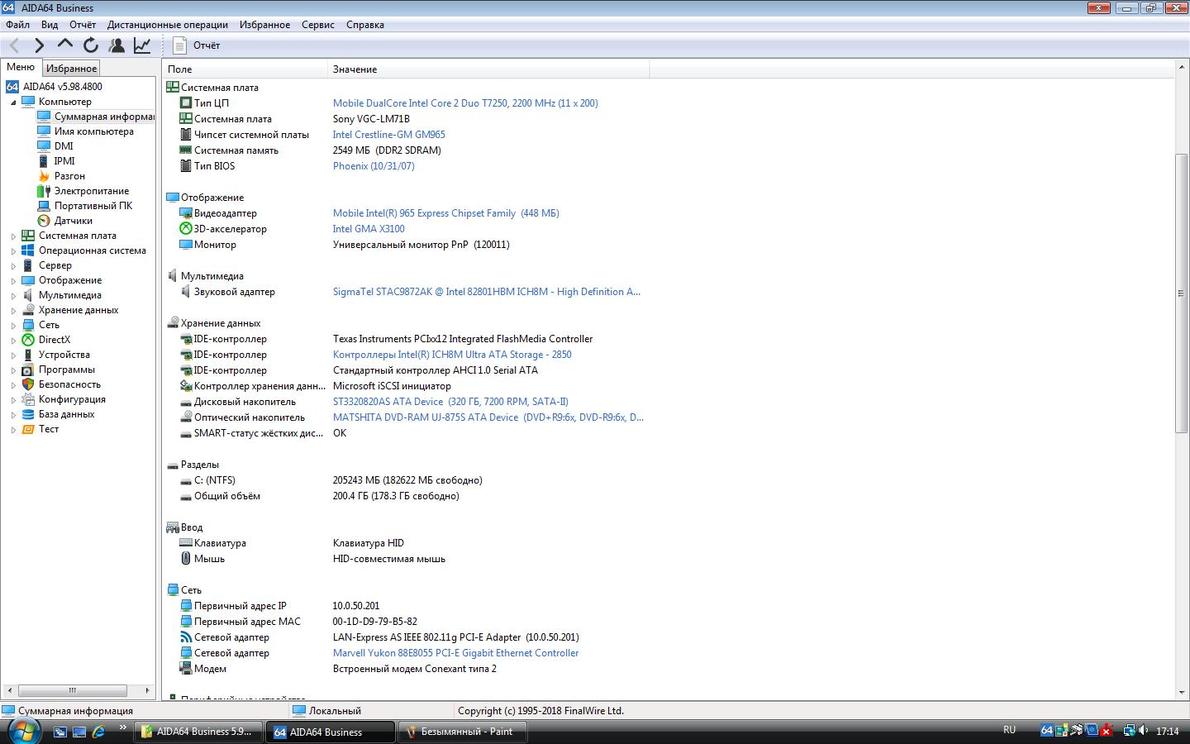
Task: Switch to Безымянный - Paint taskbar window
Action: click(x=461, y=732)
